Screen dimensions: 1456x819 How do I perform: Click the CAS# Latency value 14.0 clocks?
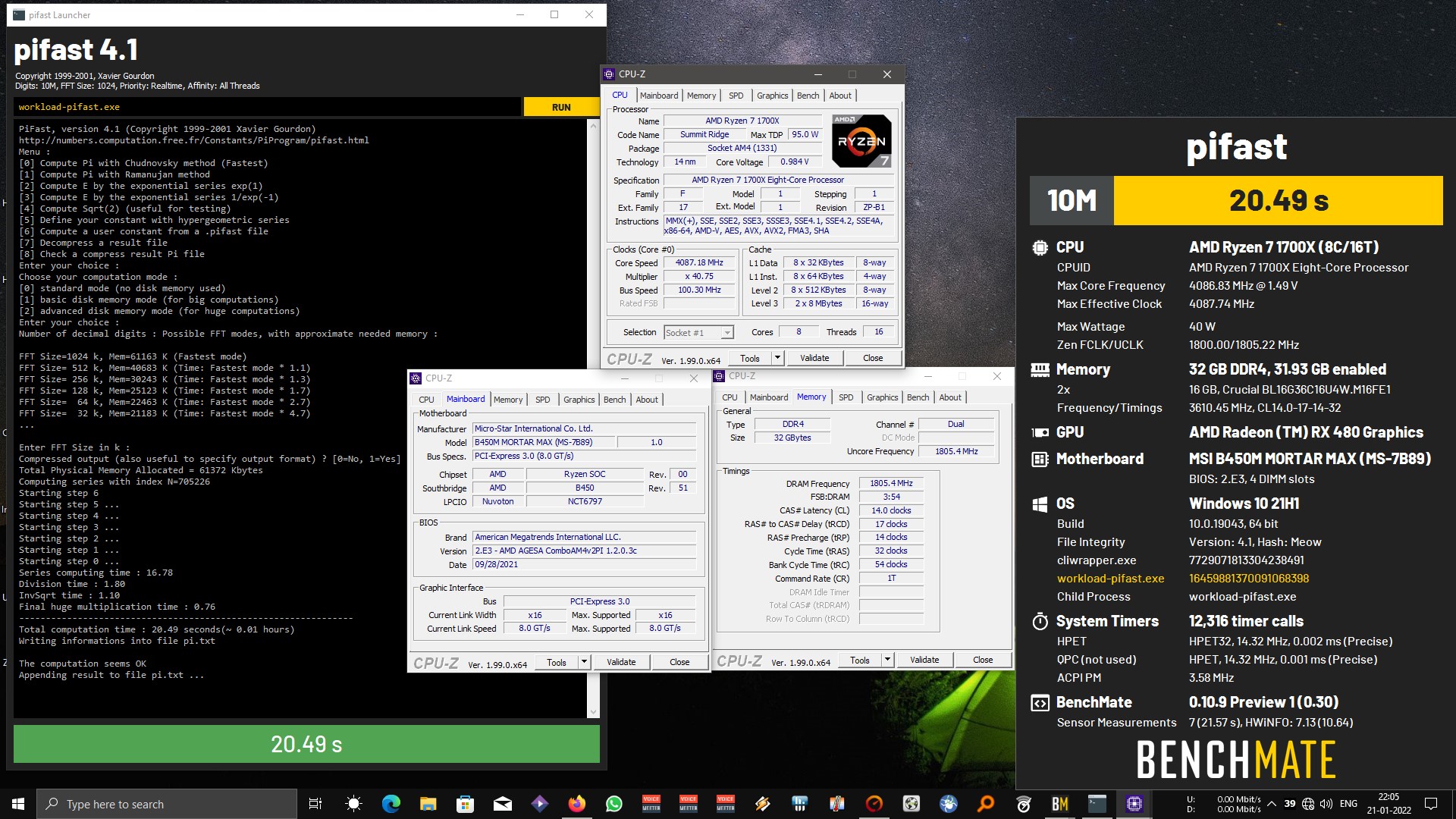pos(891,510)
